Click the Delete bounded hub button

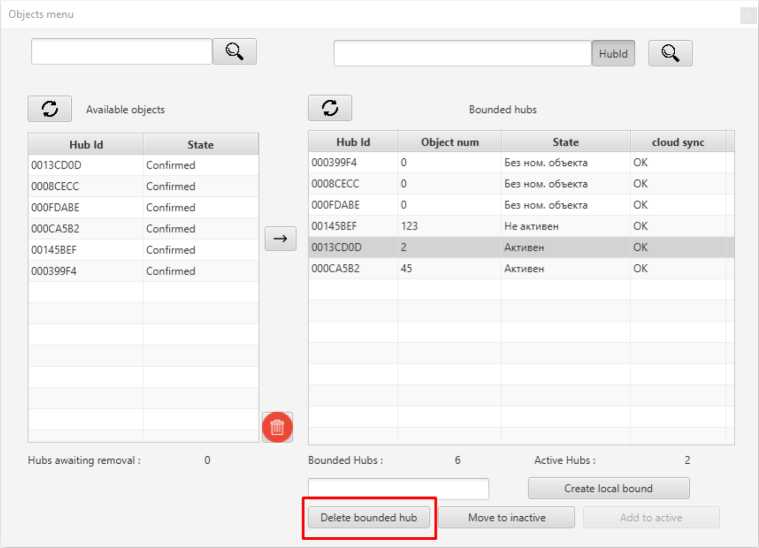[368, 517]
